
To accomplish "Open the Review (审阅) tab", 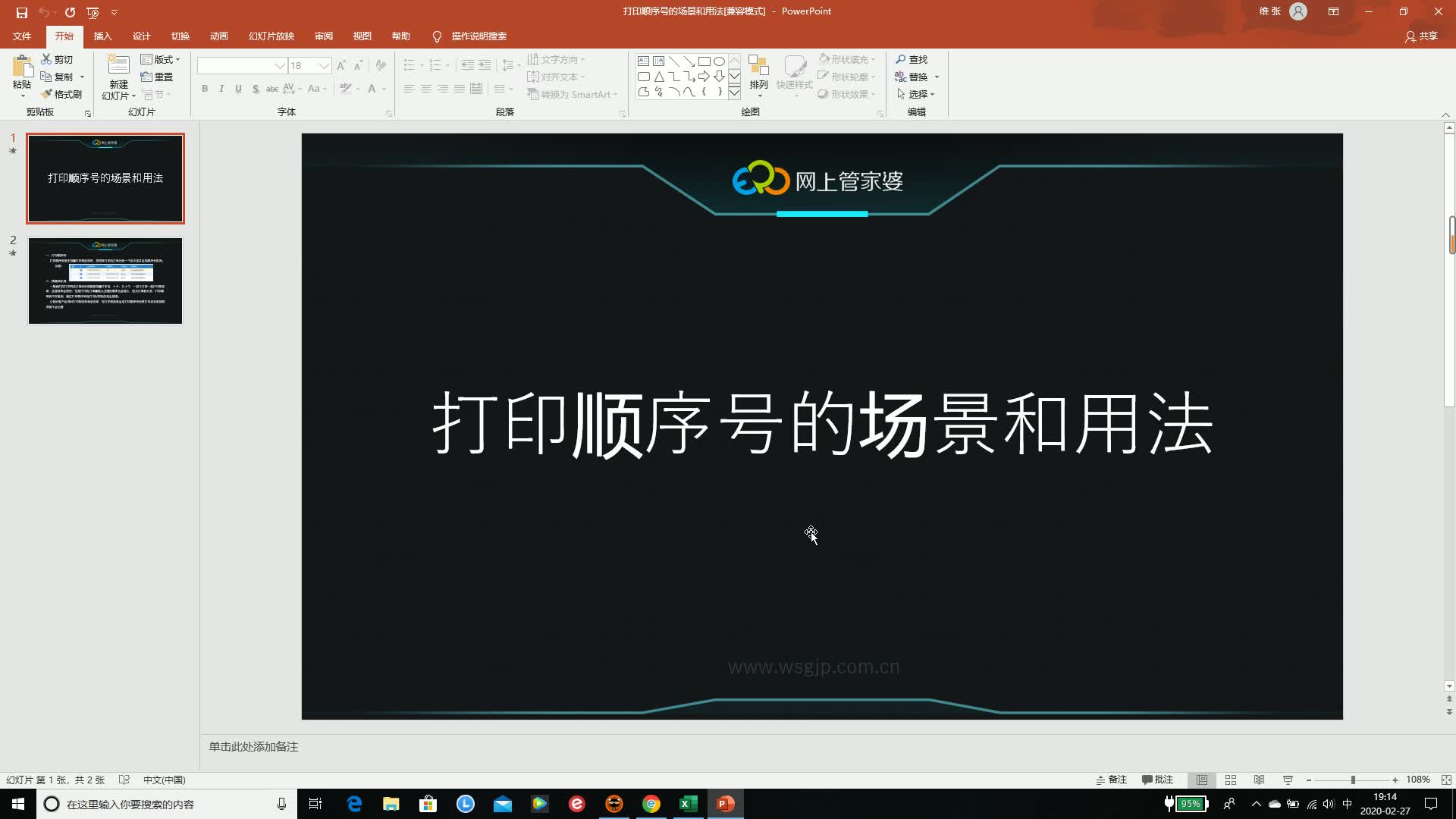I will (x=324, y=36).
